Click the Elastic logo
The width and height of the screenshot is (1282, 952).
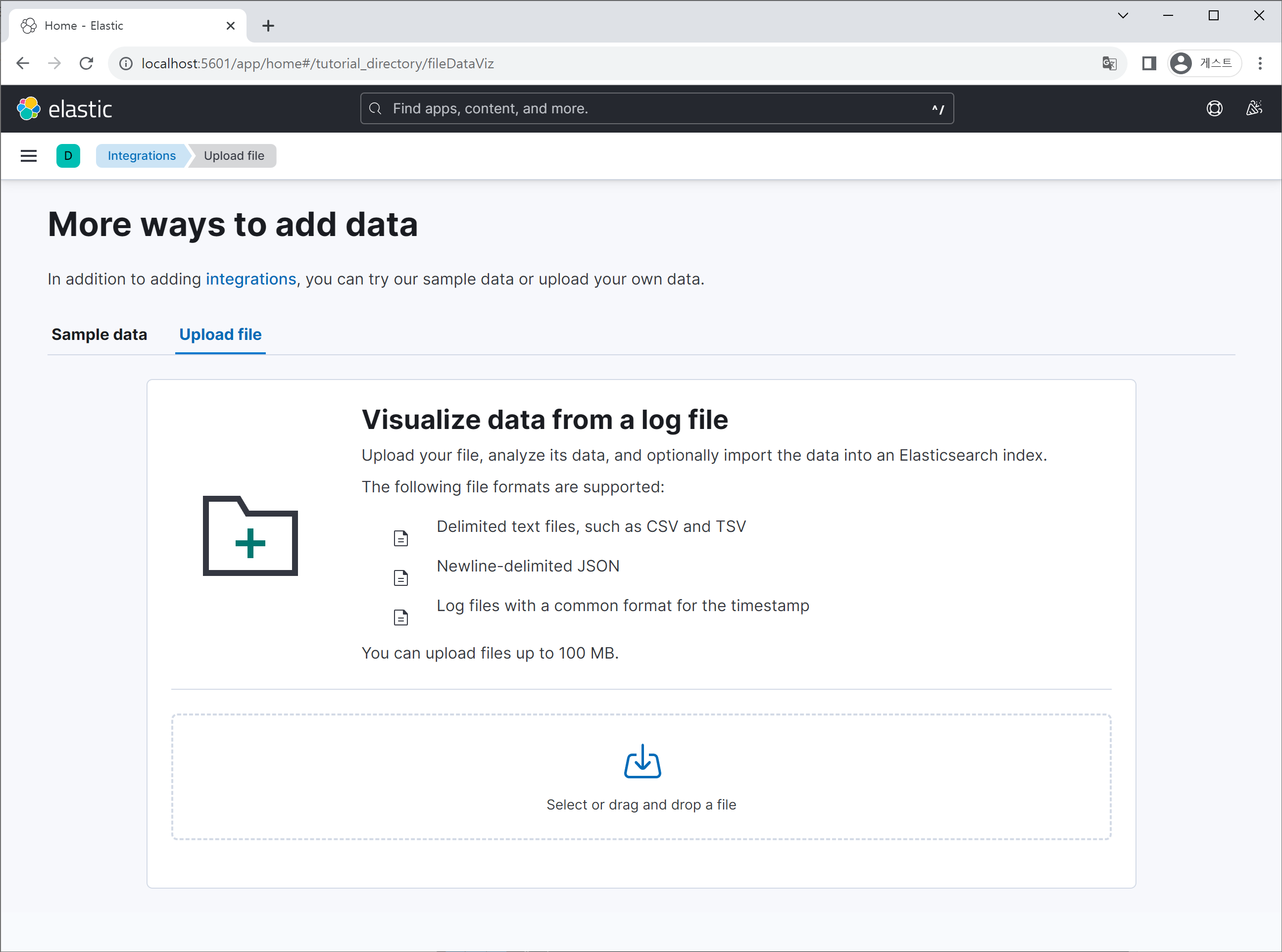(x=64, y=109)
